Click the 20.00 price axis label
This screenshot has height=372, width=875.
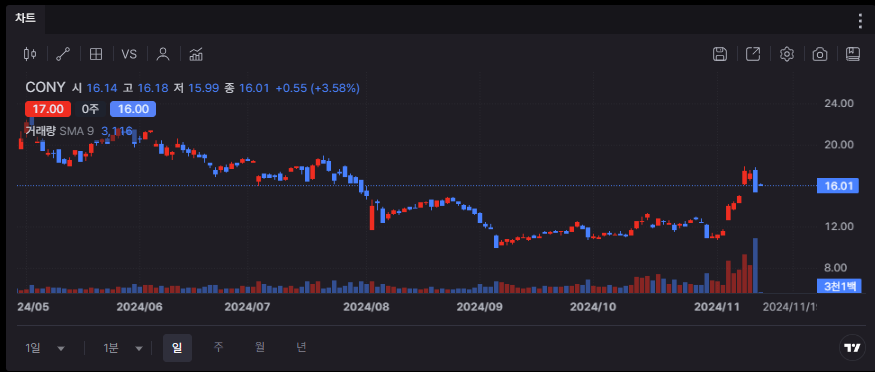pos(839,144)
